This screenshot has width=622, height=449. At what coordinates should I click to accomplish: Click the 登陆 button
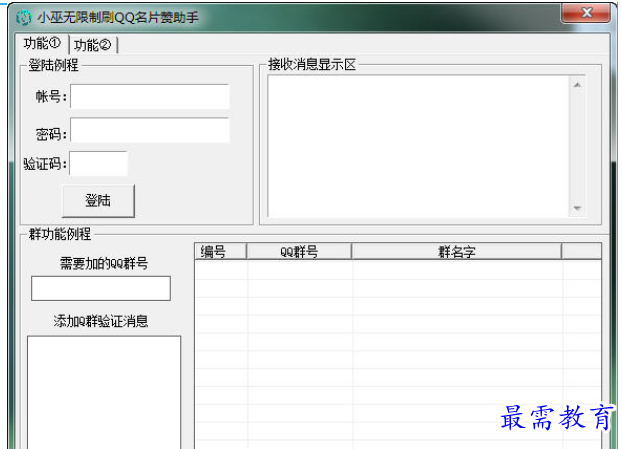click(x=98, y=201)
